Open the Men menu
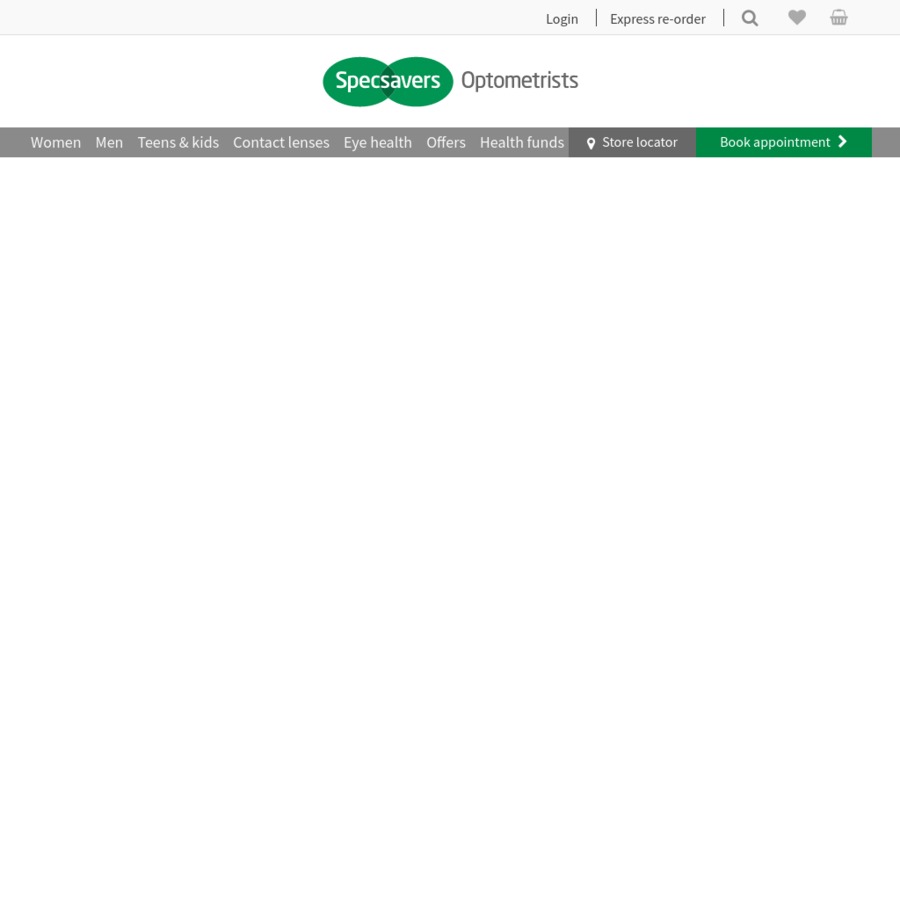The height and width of the screenshot is (900, 900). pyautogui.click(x=109, y=142)
